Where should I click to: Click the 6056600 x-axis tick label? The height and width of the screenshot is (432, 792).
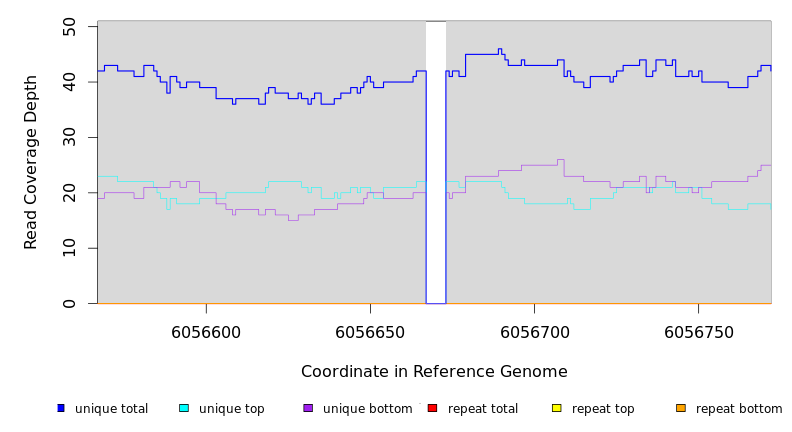[206, 333]
